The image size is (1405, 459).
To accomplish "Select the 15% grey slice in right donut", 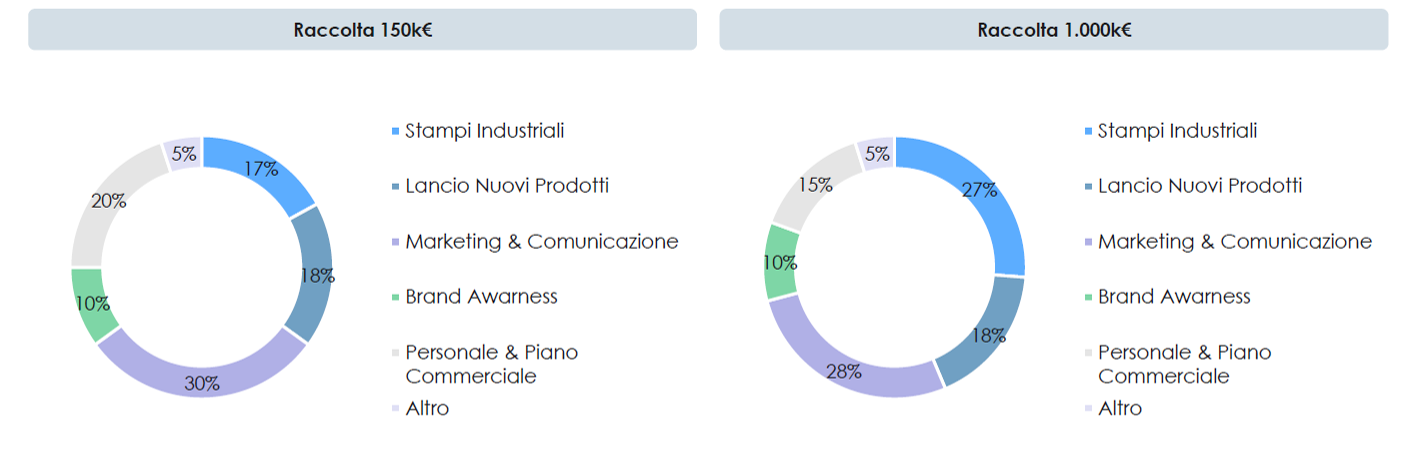I will click(814, 188).
